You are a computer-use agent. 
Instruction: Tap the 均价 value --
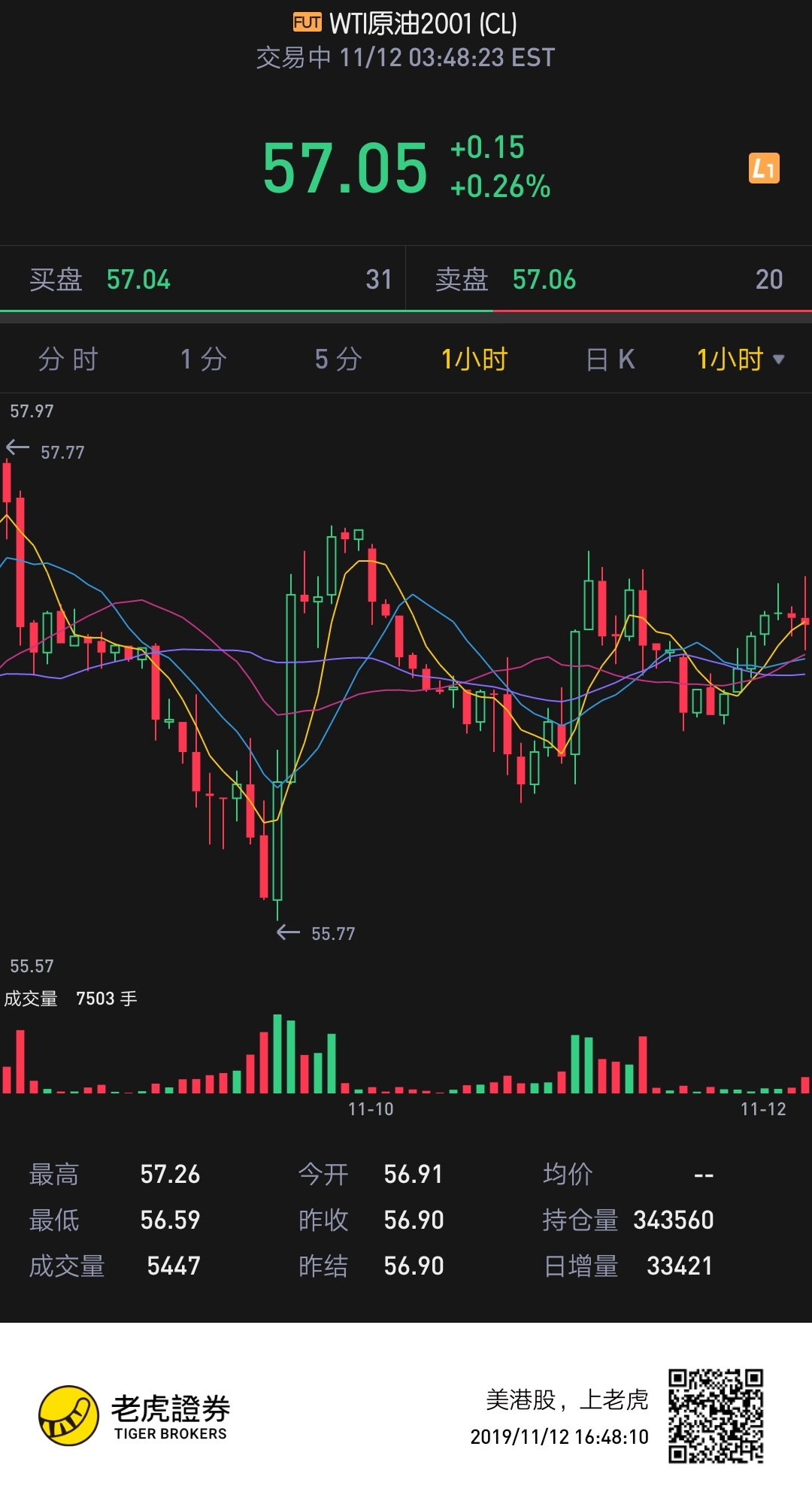pos(704,1175)
